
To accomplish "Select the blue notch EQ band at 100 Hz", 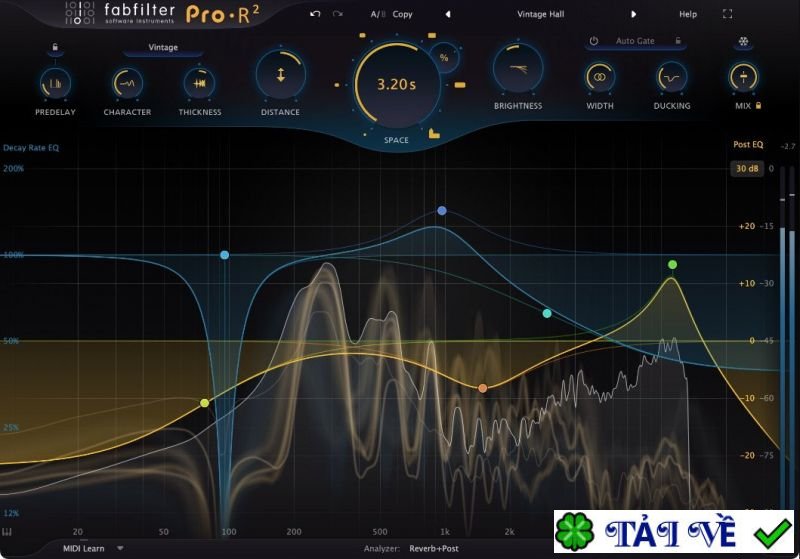I will tap(224, 255).
